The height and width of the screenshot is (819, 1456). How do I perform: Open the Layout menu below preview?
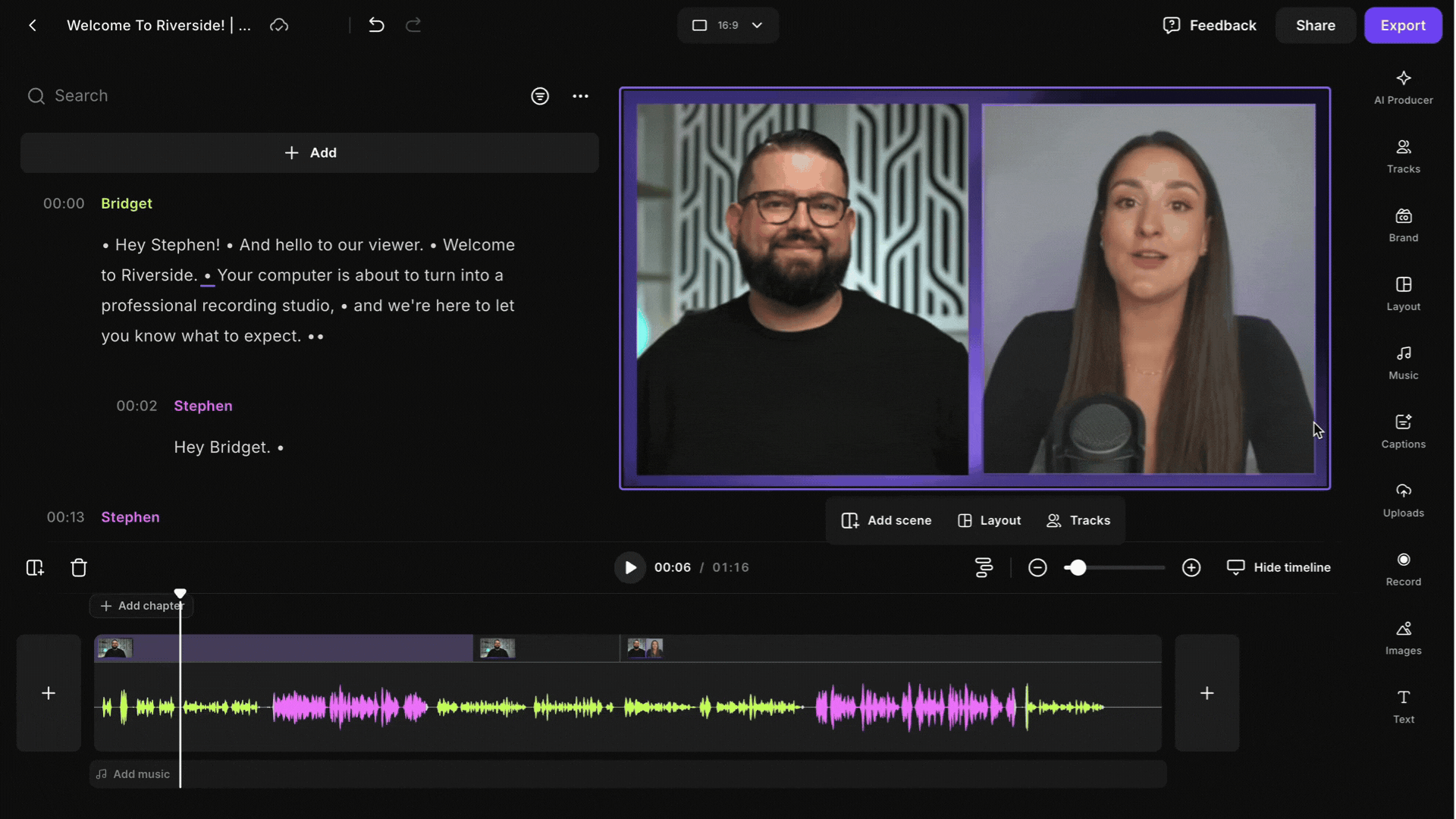coord(989,520)
